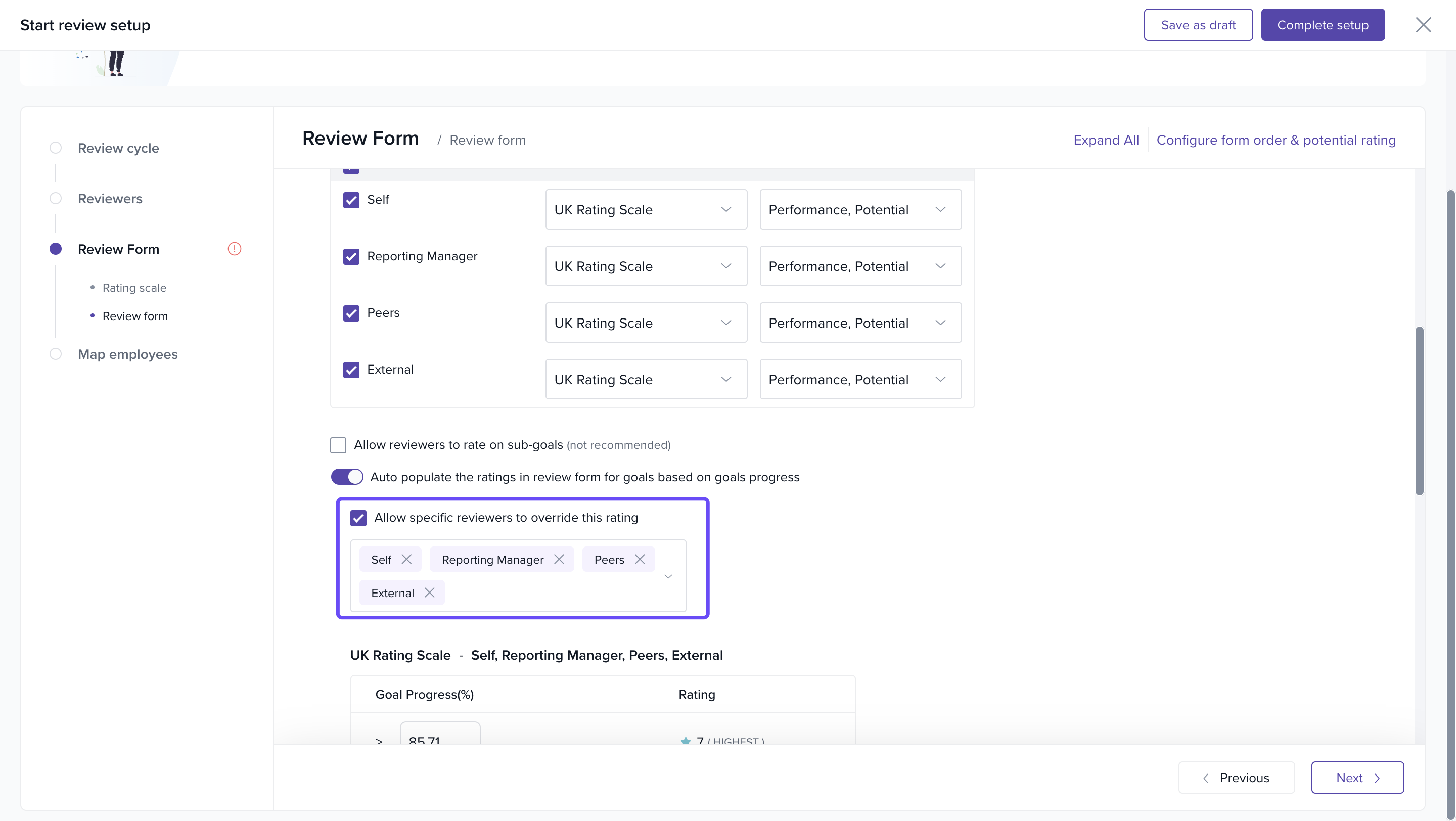The width and height of the screenshot is (1456, 821).
Task: Click the form's vertical scrollbar thumb
Action: 1419,410
